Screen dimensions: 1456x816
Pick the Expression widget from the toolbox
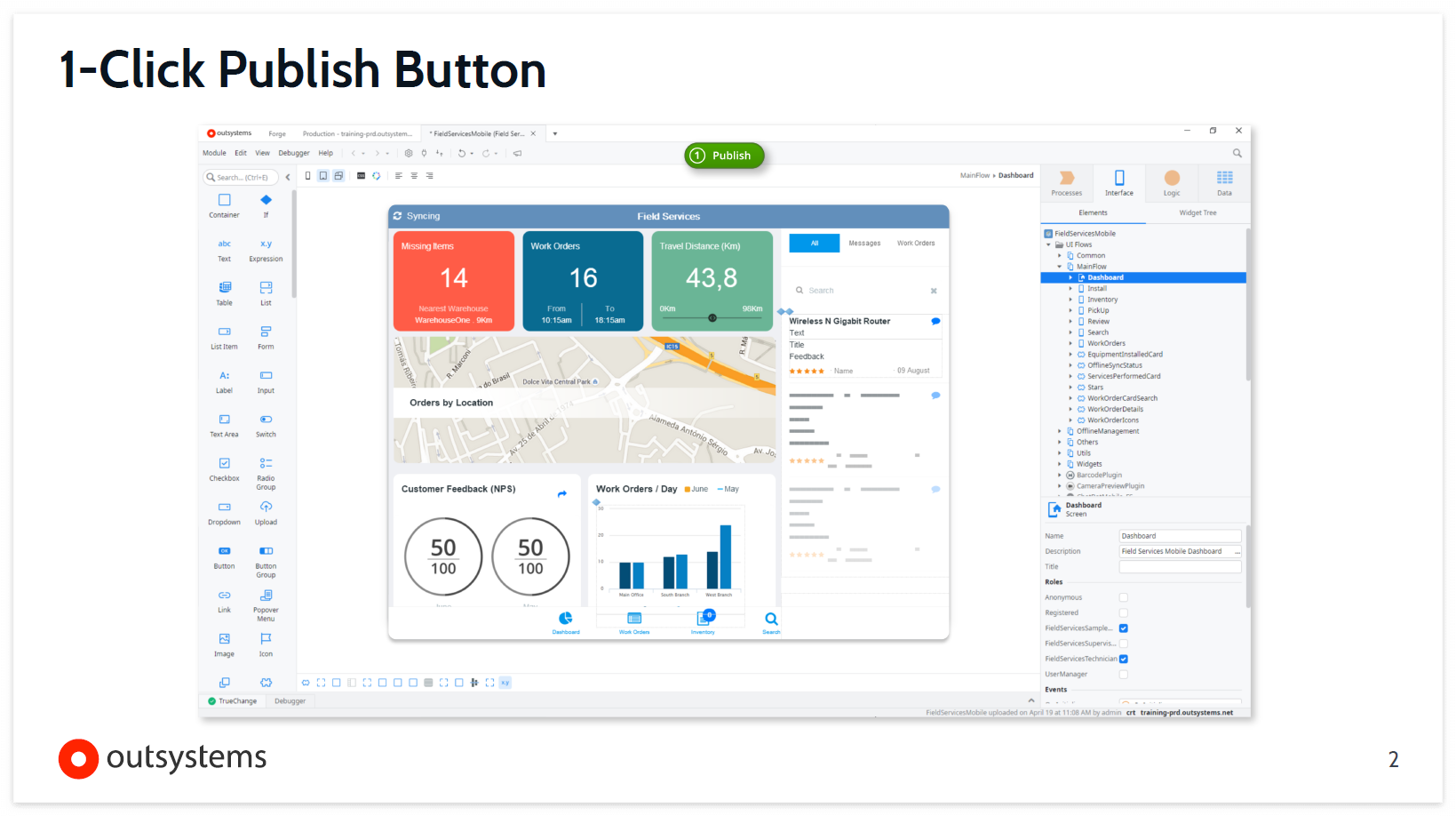[x=266, y=250]
